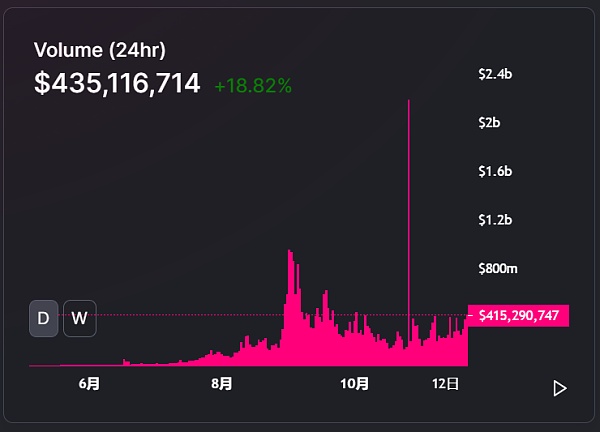Click the $1.2b axis label
Image resolution: width=600 pixels, height=432 pixels.
click(496, 219)
